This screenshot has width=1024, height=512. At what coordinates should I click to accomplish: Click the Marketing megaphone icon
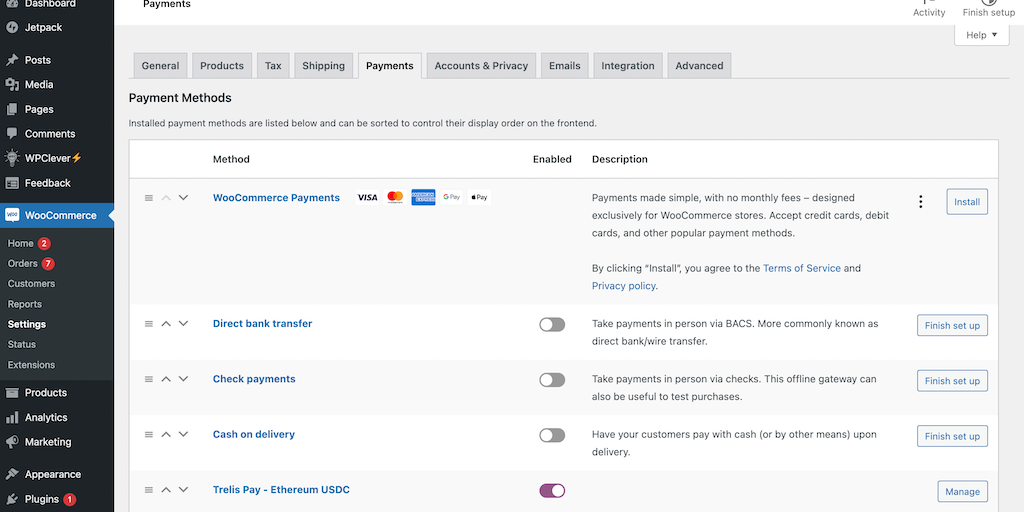[x=12, y=442]
